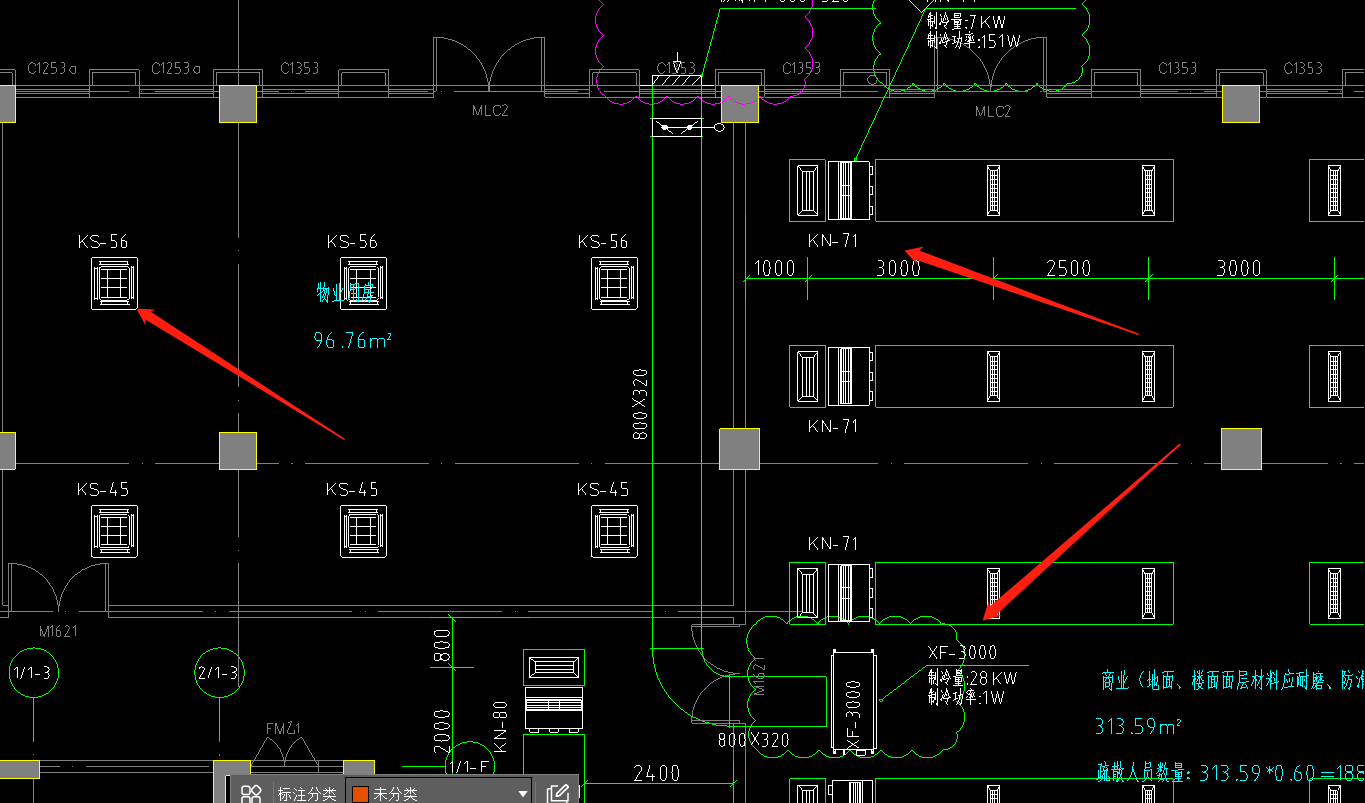
Task: Select the 1000 dimension value
Action: tap(774, 268)
